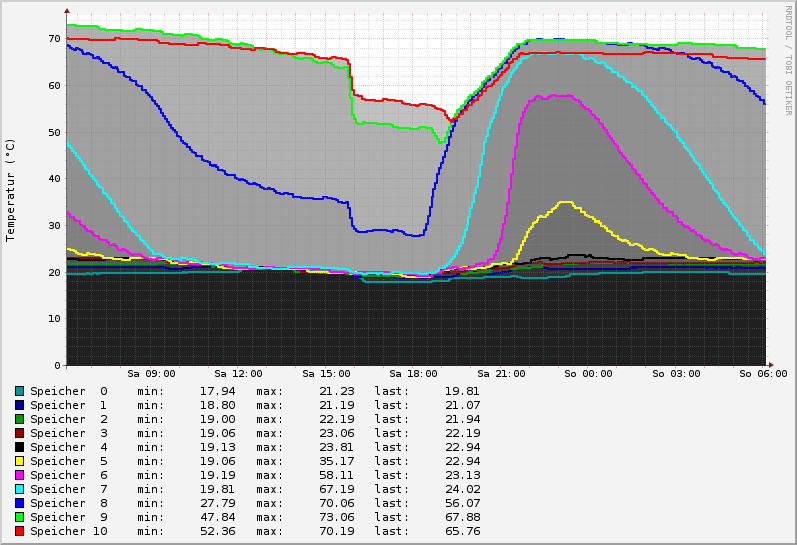This screenshot has height=545, width=797.
Task: Click the yellow Speicher 5 legend swatch
Action: [19, 461]
